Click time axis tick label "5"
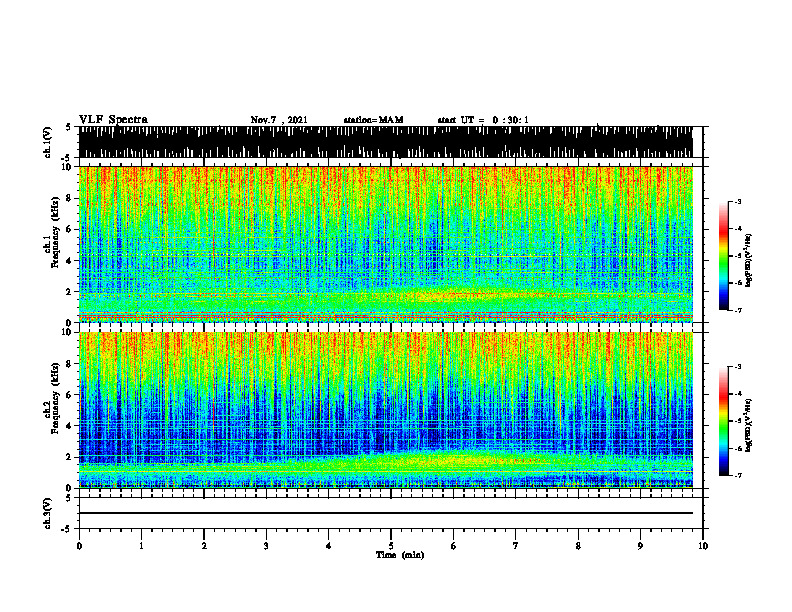Viewport: 792px width, 612px height. [x=391, y=546]
